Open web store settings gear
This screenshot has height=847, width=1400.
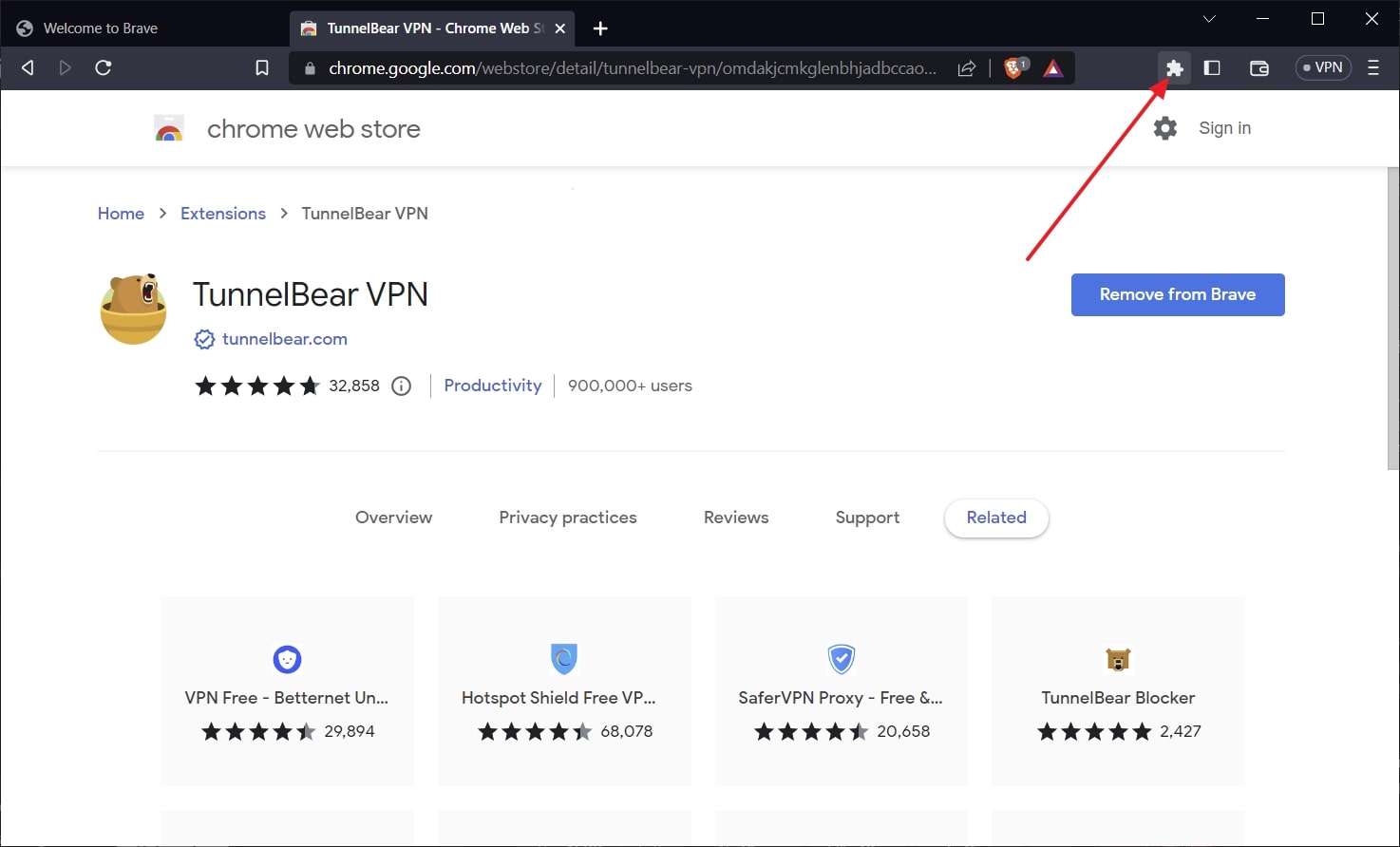tap(1165, 128)
